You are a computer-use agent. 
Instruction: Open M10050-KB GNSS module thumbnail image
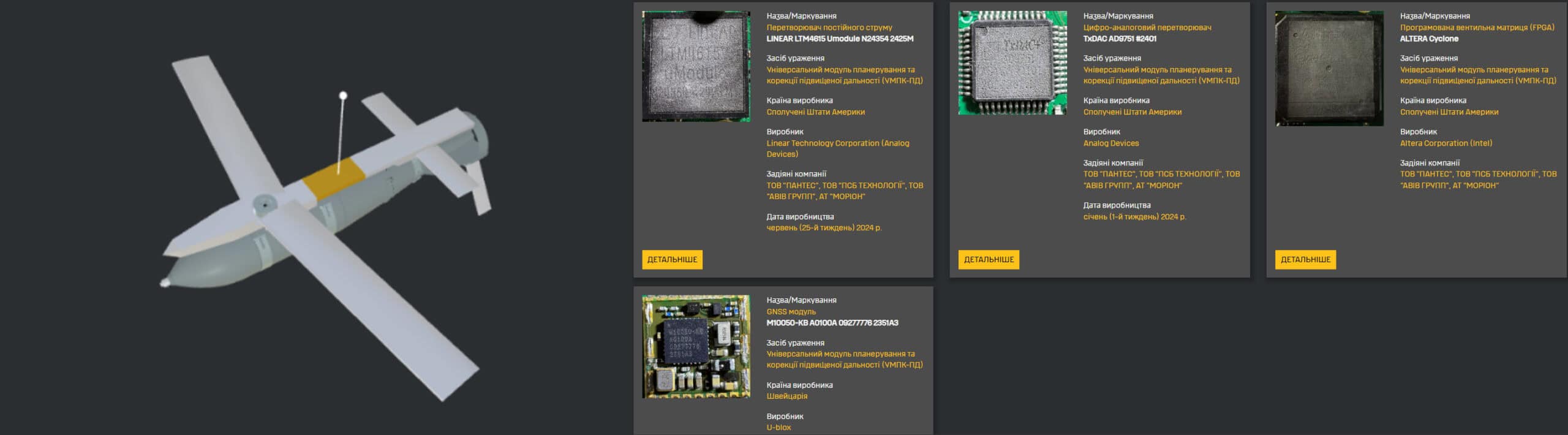click(x=696, y=347)
